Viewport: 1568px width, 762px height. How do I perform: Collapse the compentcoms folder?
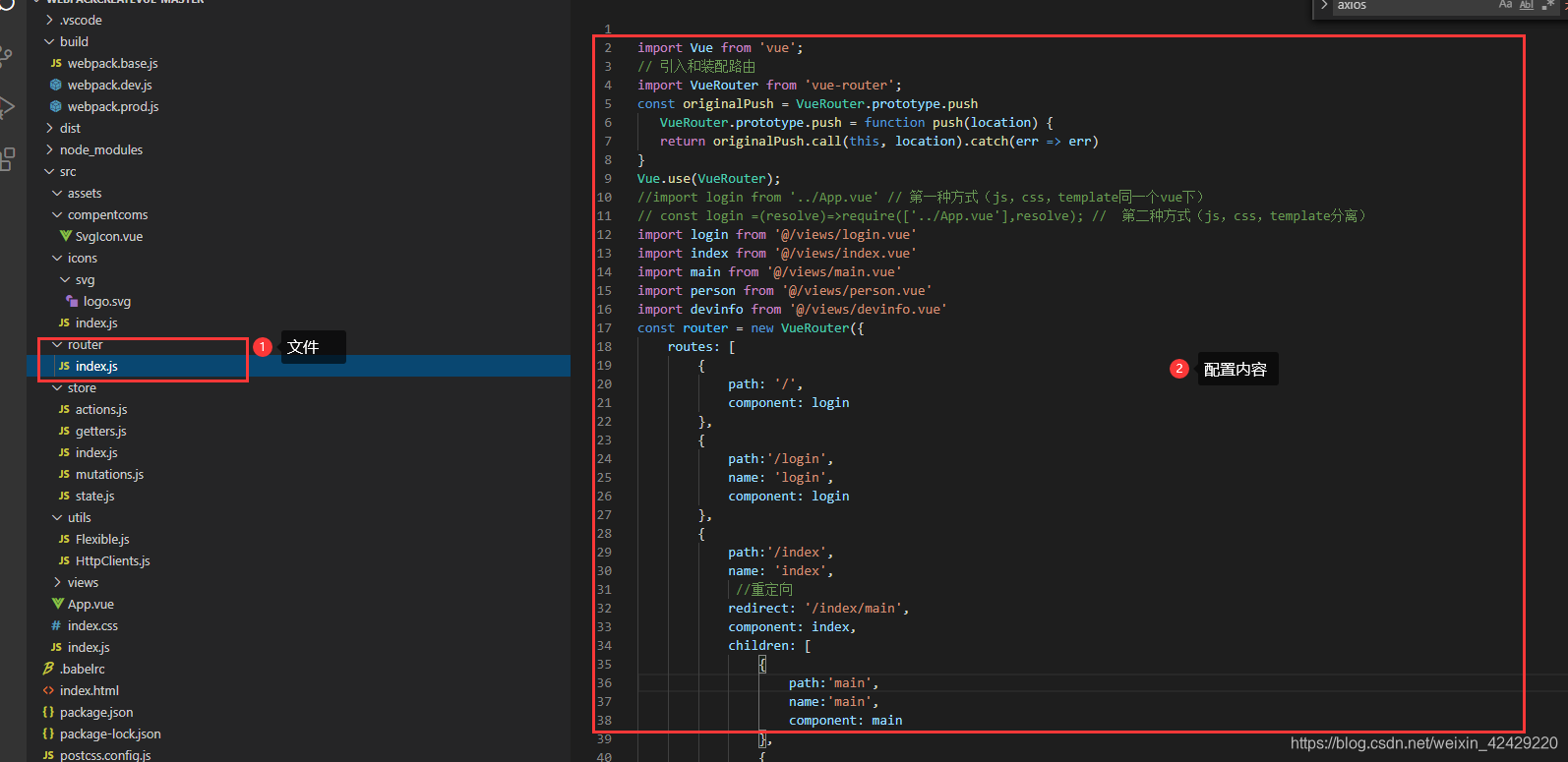pos(58,214)
